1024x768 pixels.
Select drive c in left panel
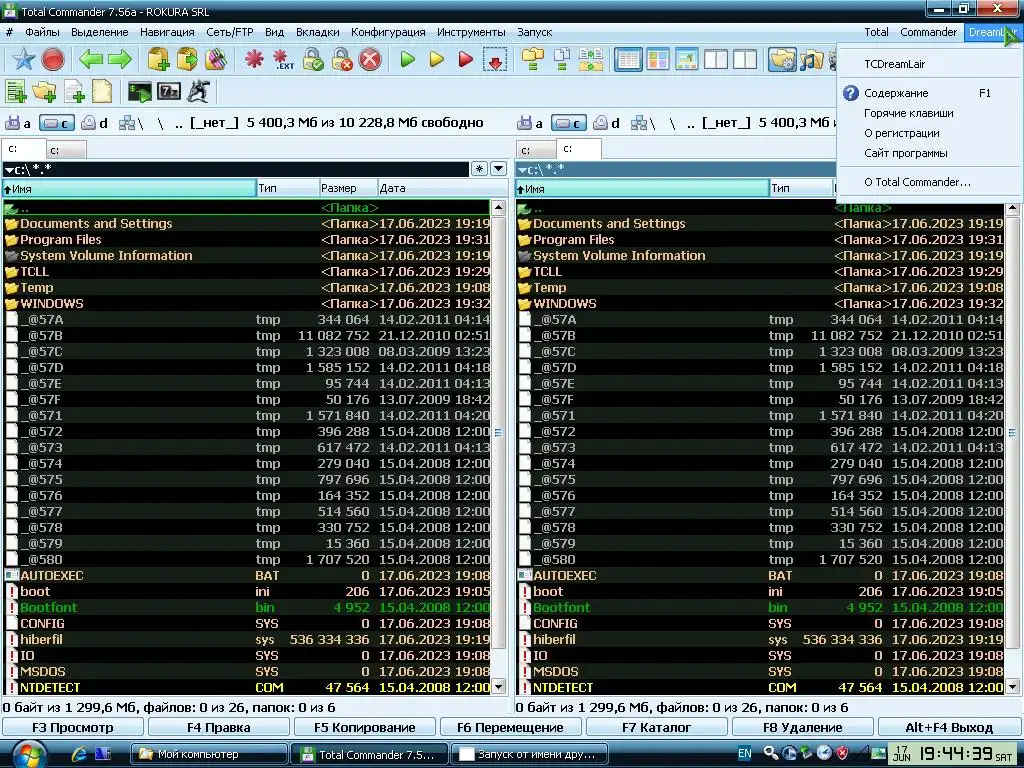pos(57,123)
